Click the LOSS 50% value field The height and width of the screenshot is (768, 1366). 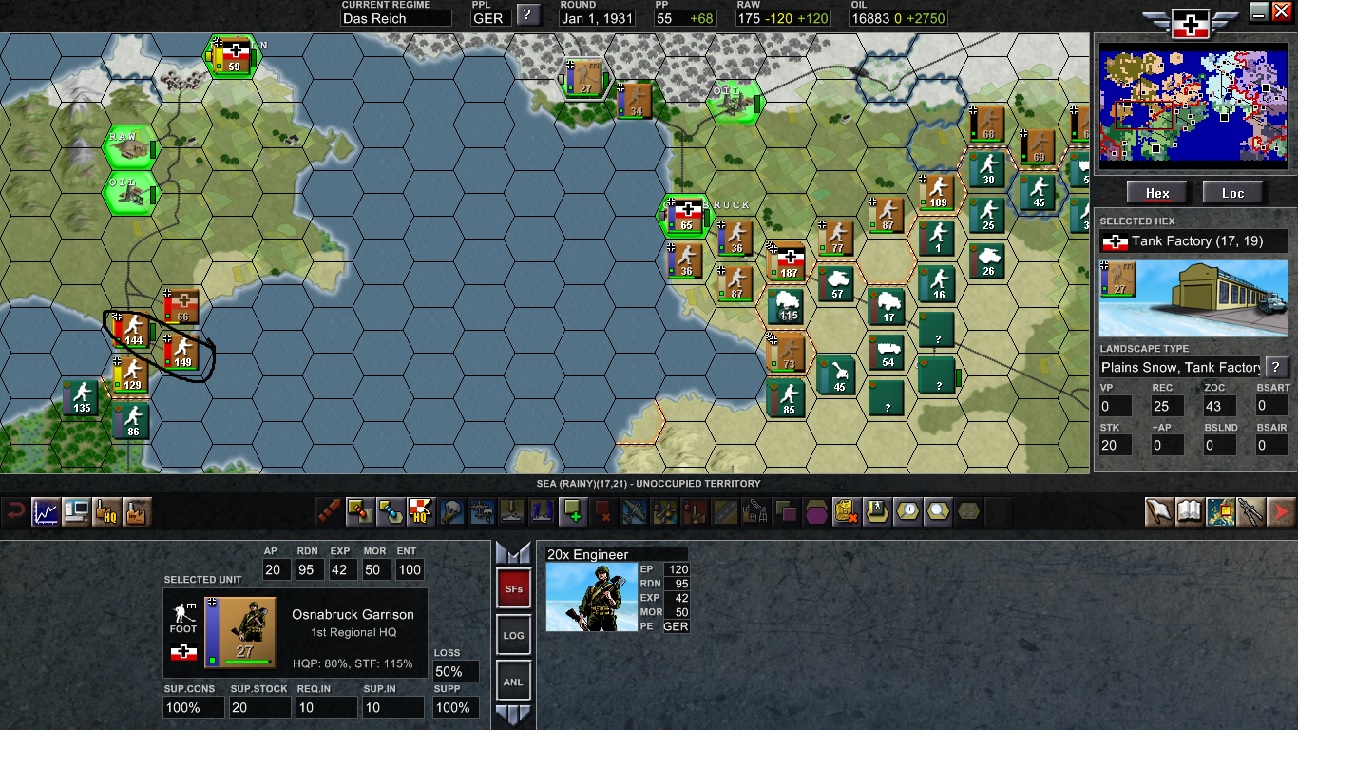point(456,672)
